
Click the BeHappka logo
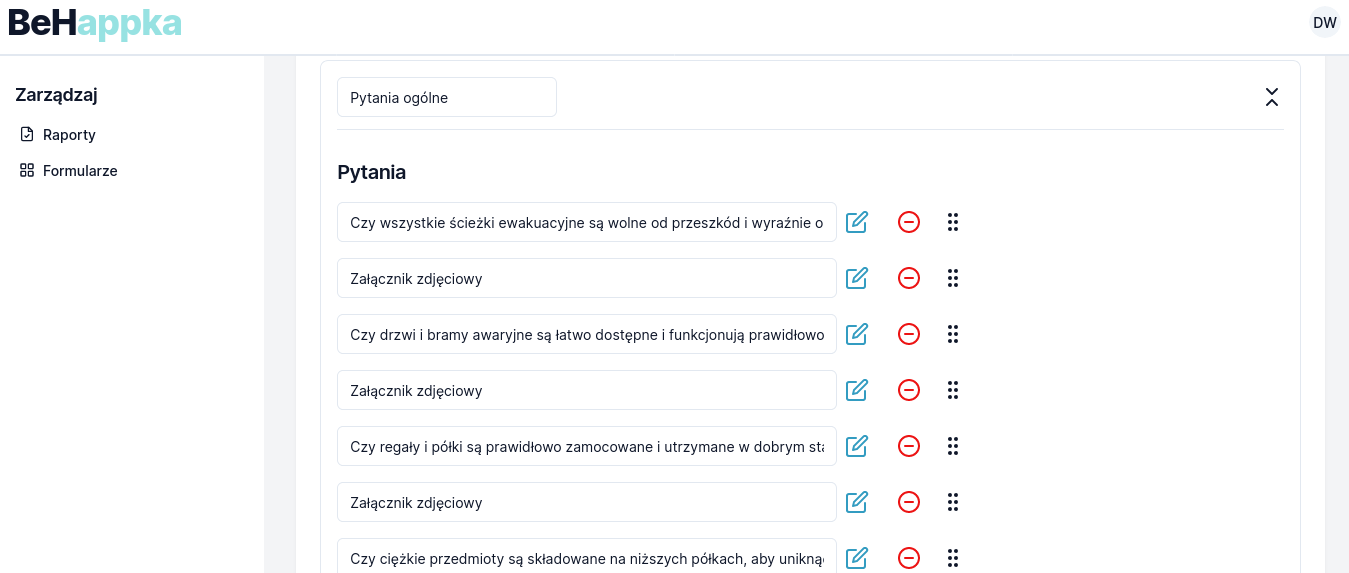95,24
